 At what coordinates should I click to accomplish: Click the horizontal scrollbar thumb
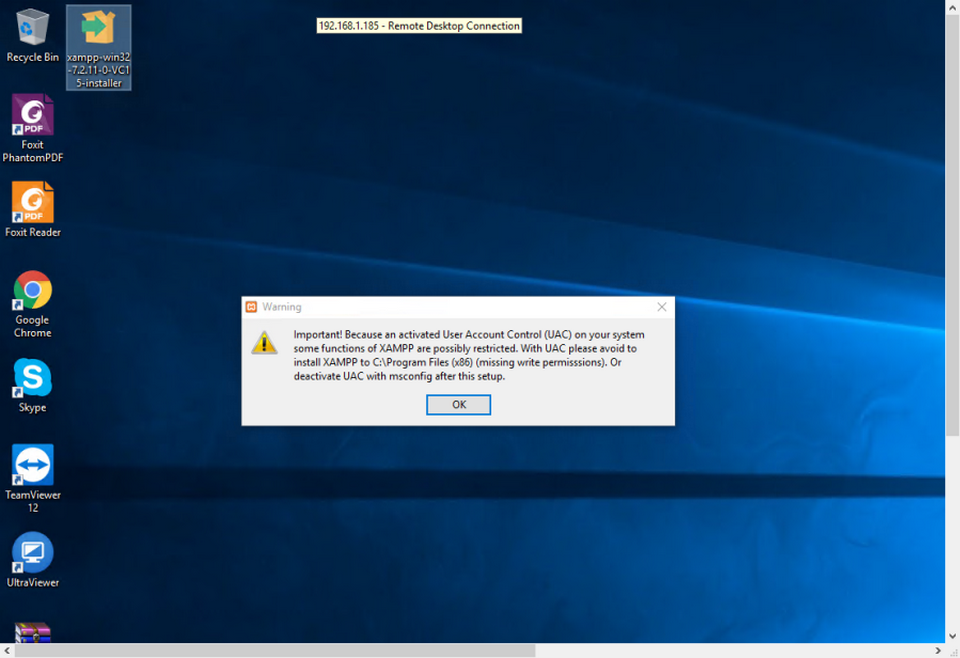[x=275, y=651]
